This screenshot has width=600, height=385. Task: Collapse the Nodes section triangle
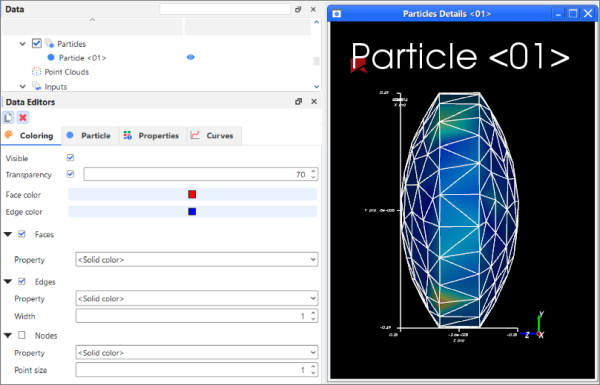[x=8, y=336]
